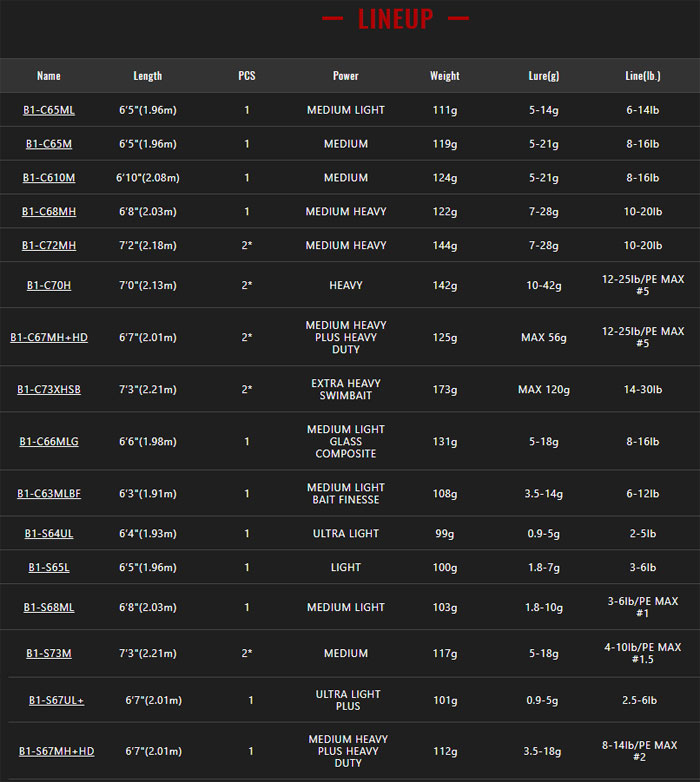Open the B1-C72MH rod link

coord(49,246)
